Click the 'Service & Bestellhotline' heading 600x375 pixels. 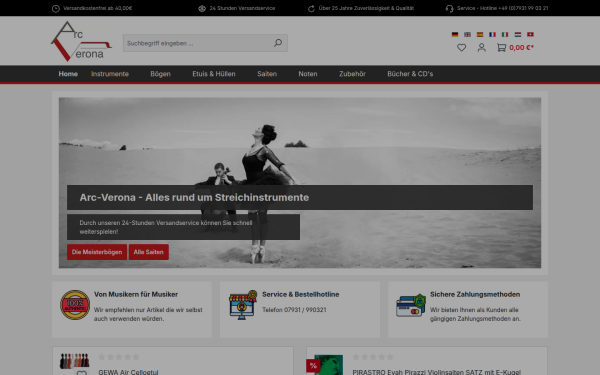point(301,294)
